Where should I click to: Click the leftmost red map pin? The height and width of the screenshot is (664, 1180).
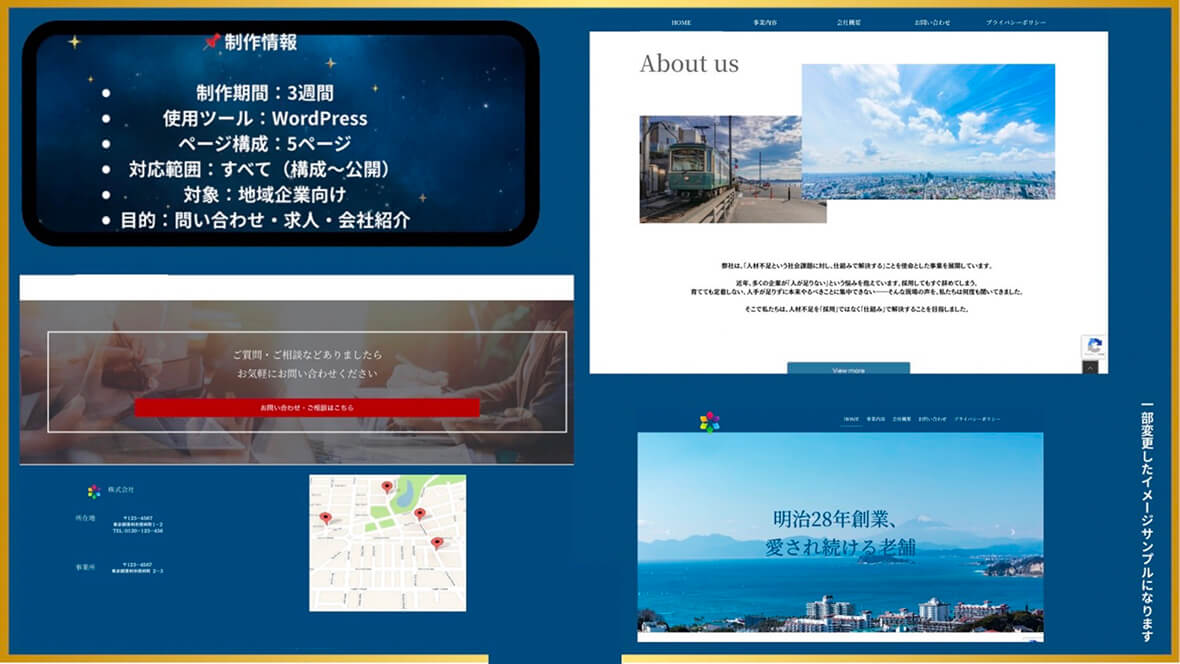pyautogui.click(x=325, y=518)
